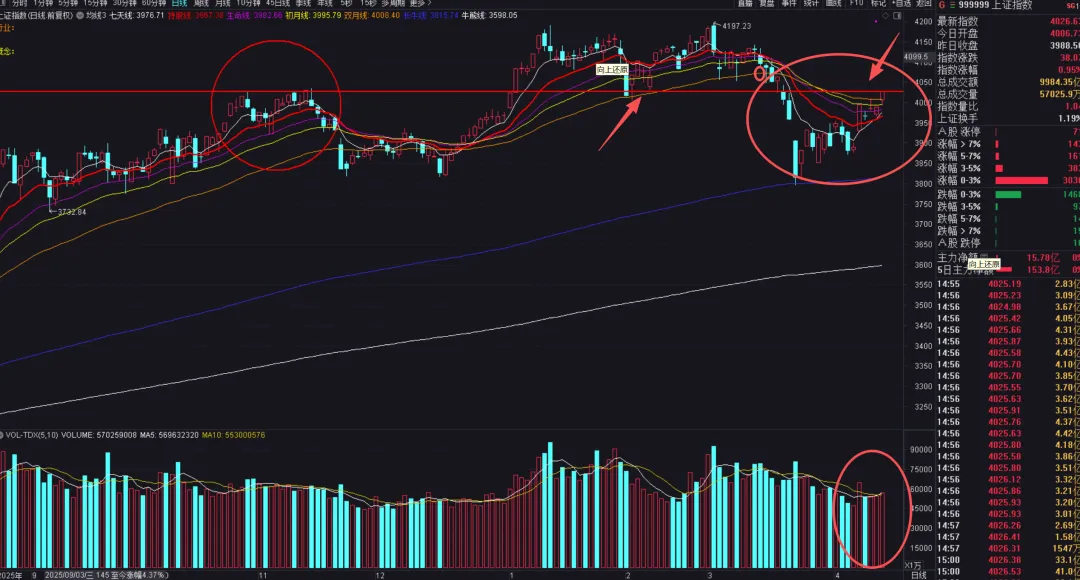
Task: Open the 事件 events tool
Action: pyautogui.click(x=789, y=3)
